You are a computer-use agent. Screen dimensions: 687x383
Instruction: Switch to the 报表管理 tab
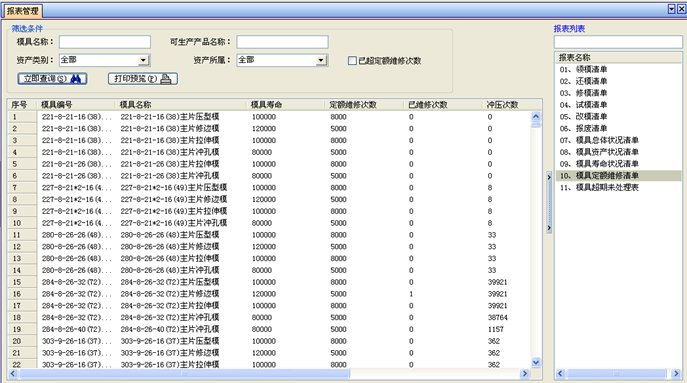click(22, 11)
